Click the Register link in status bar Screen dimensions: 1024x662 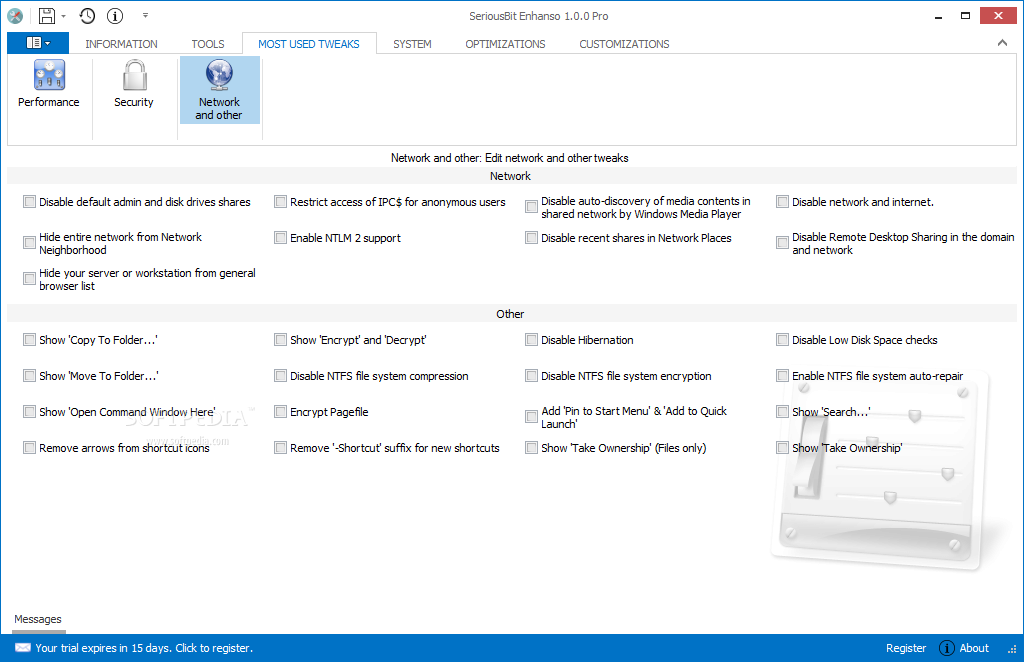(906, 648)
